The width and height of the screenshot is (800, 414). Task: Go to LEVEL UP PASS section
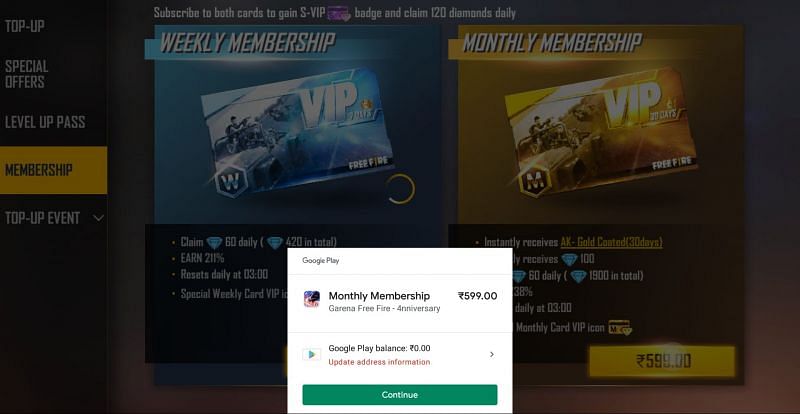[x=45, y=122]
